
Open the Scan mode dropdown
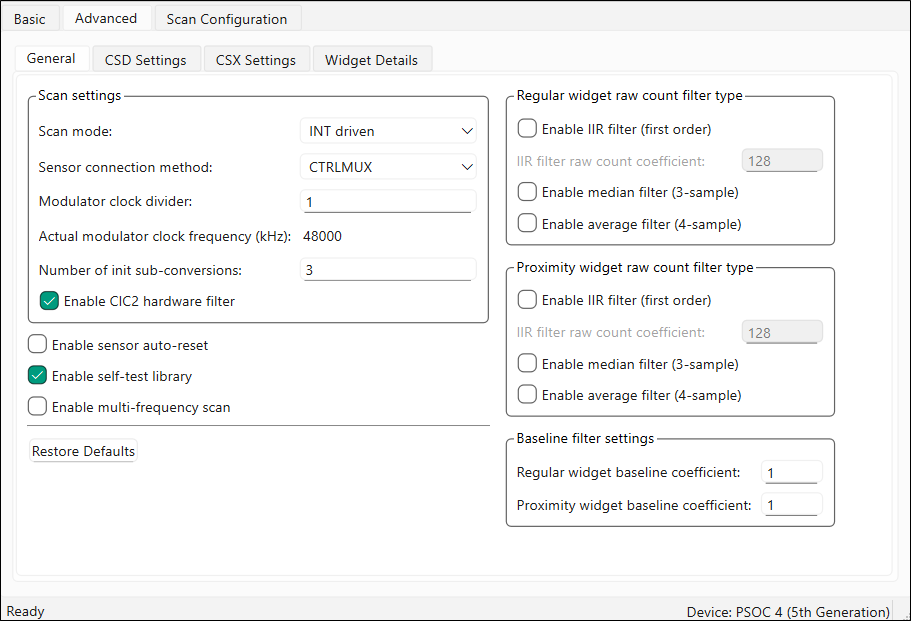click(388, 131)
